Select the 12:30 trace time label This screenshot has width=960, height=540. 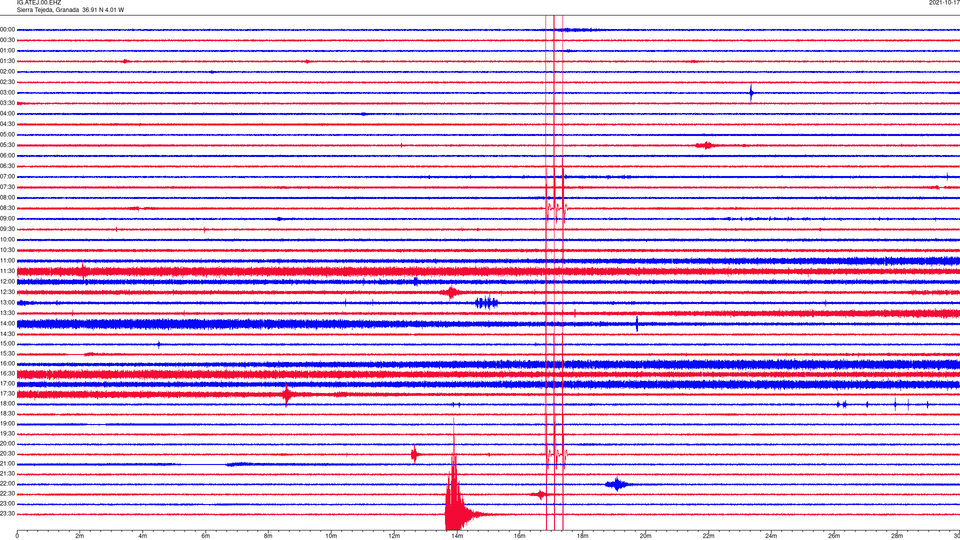pyautogui.click(x=7, y=292)
